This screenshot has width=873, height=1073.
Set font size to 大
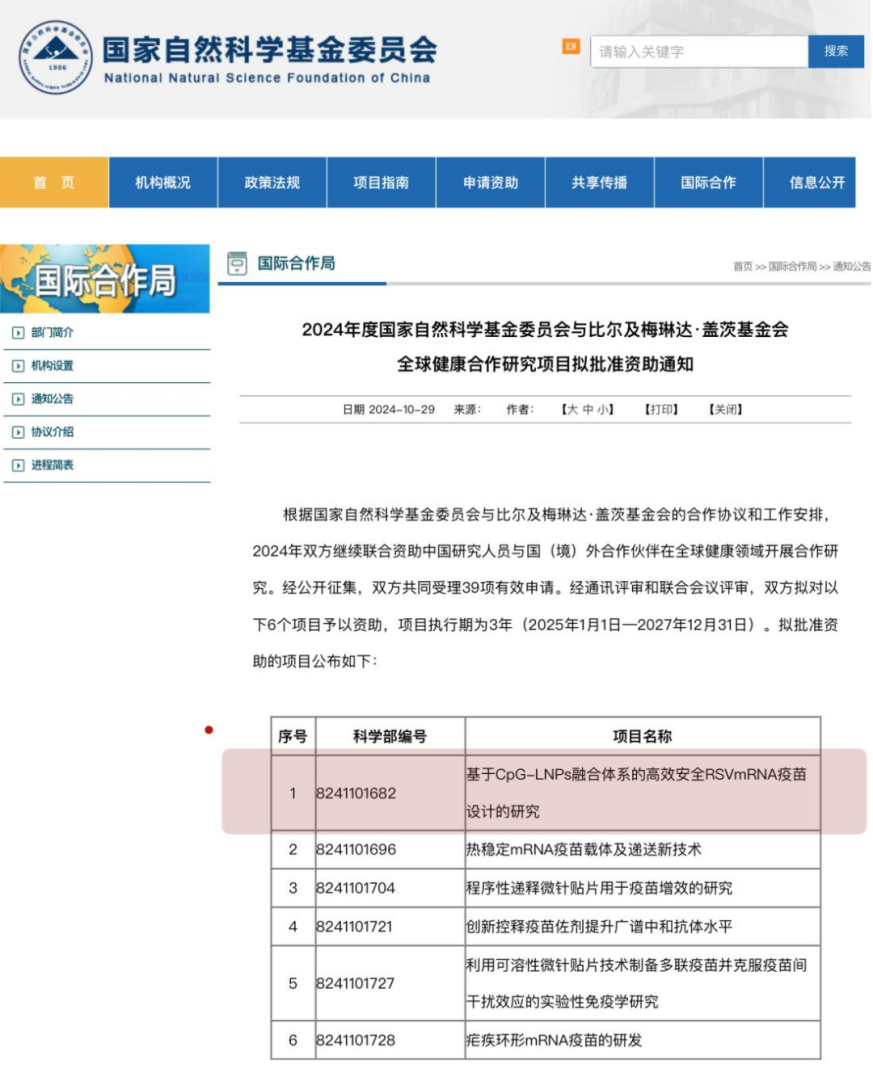(x=572, y=409)
